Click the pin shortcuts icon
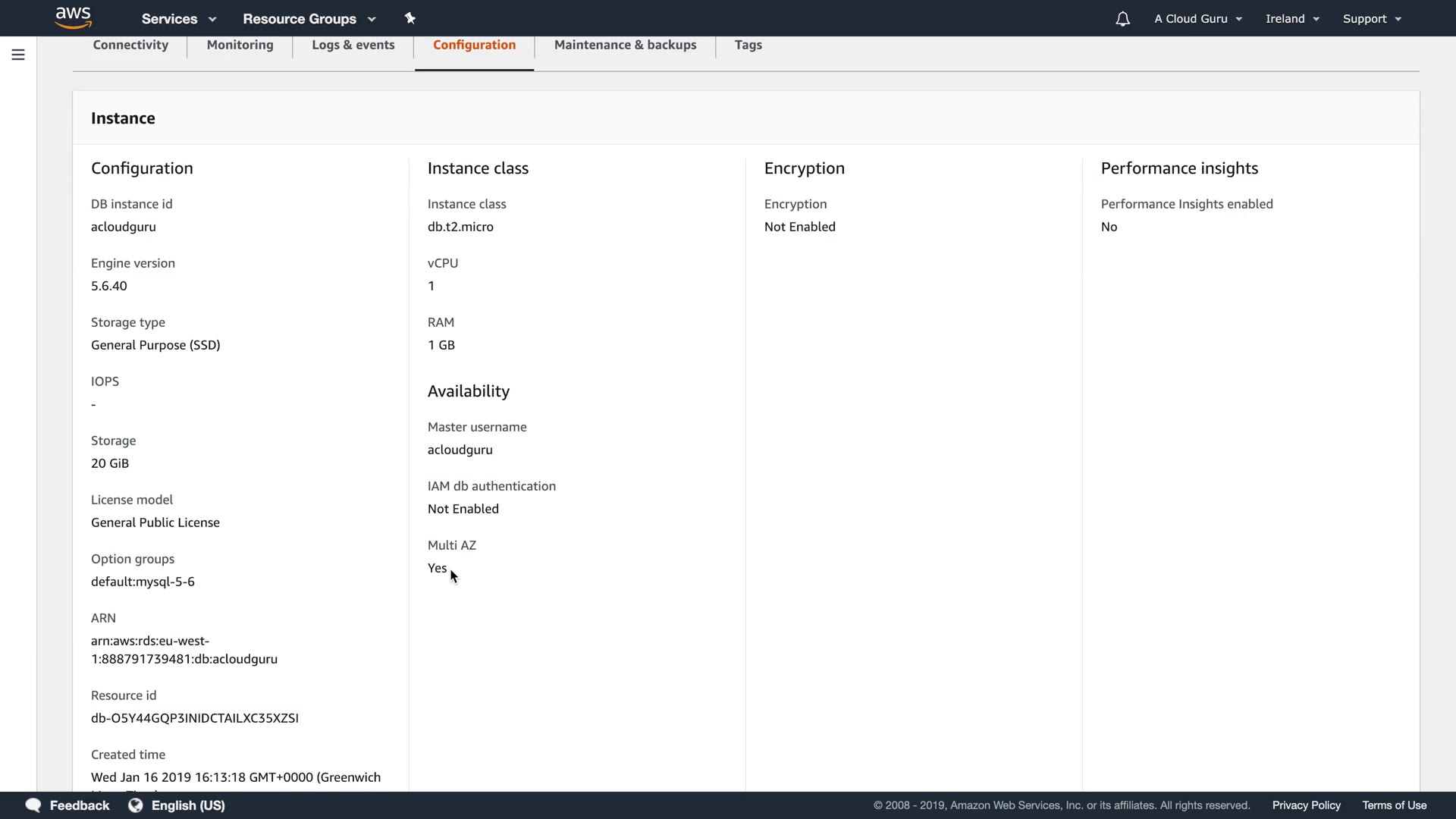1456x819 pixels. pyautogui.click(x=410, y=18)
